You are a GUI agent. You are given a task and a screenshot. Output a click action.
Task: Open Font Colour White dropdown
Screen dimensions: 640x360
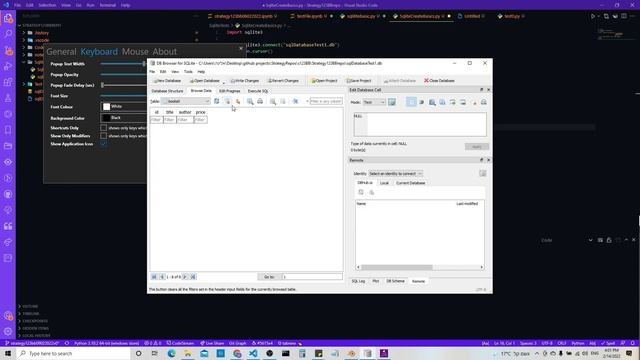point(124,107)
